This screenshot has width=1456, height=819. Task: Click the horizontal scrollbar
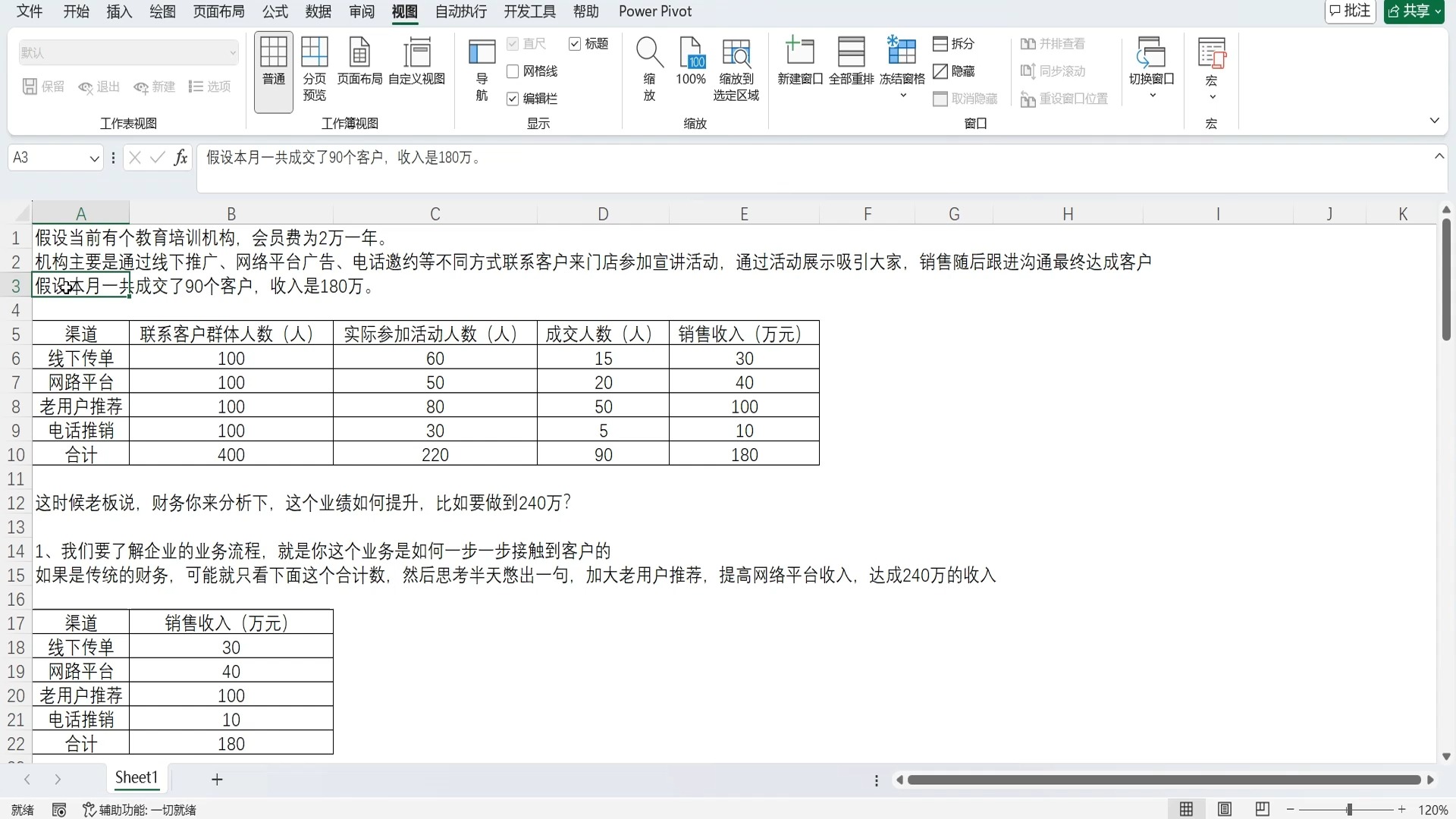[x=1164, y=780]
